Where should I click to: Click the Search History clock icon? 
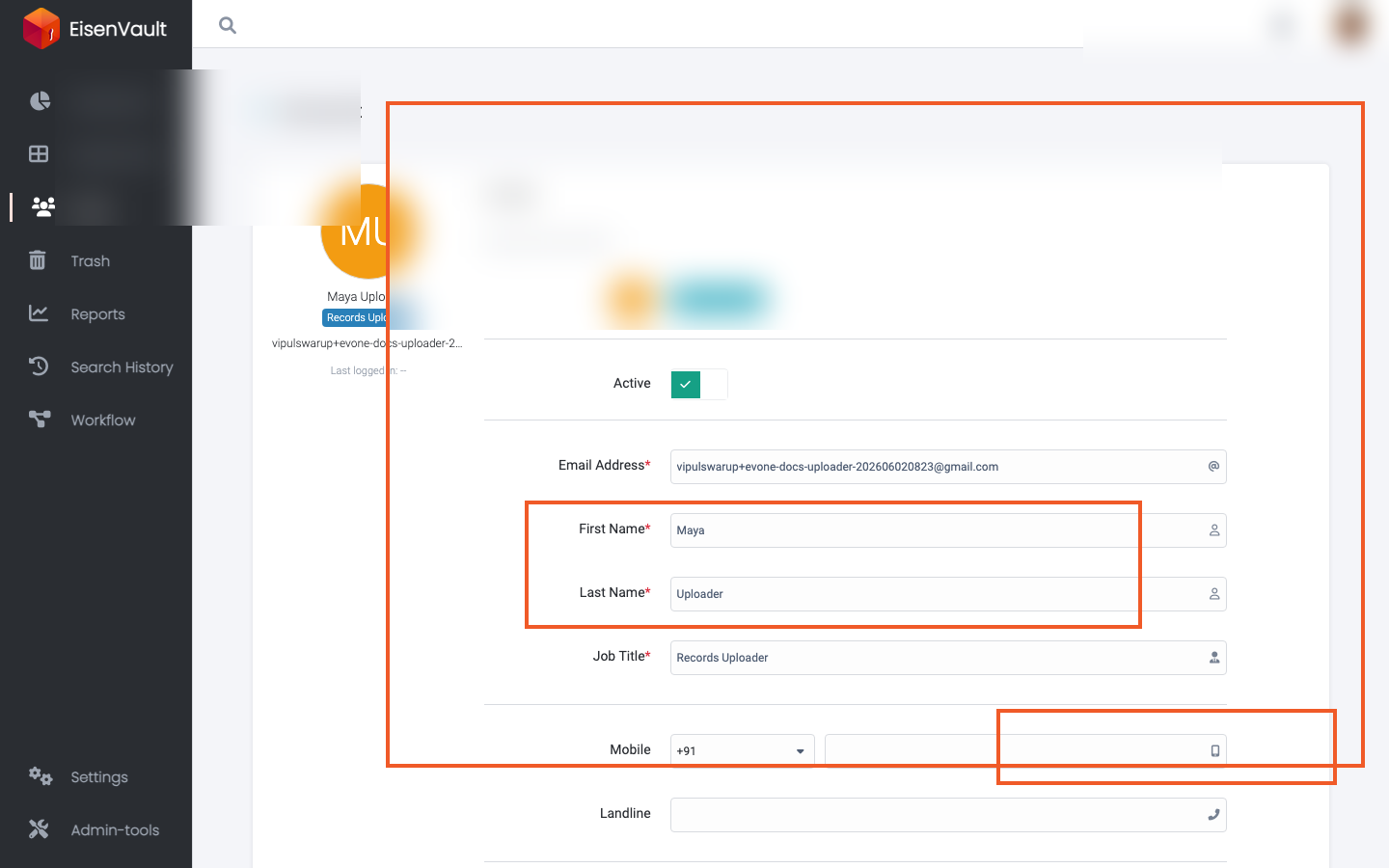point(39,366)
